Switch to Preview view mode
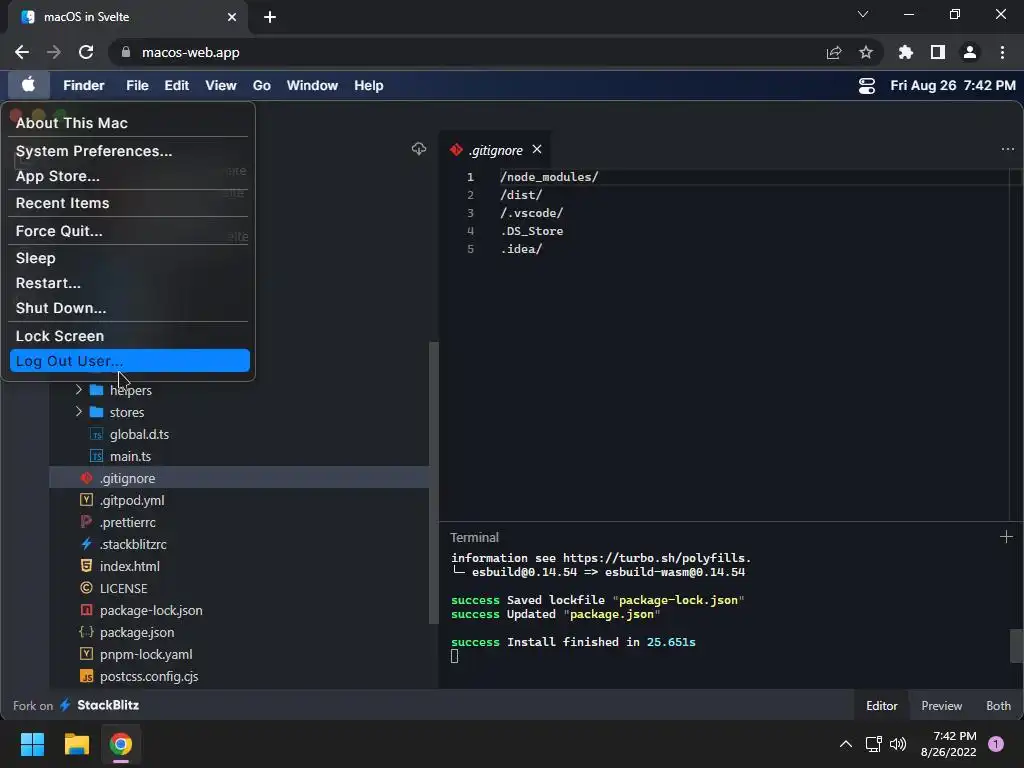 tap(941, 705)
